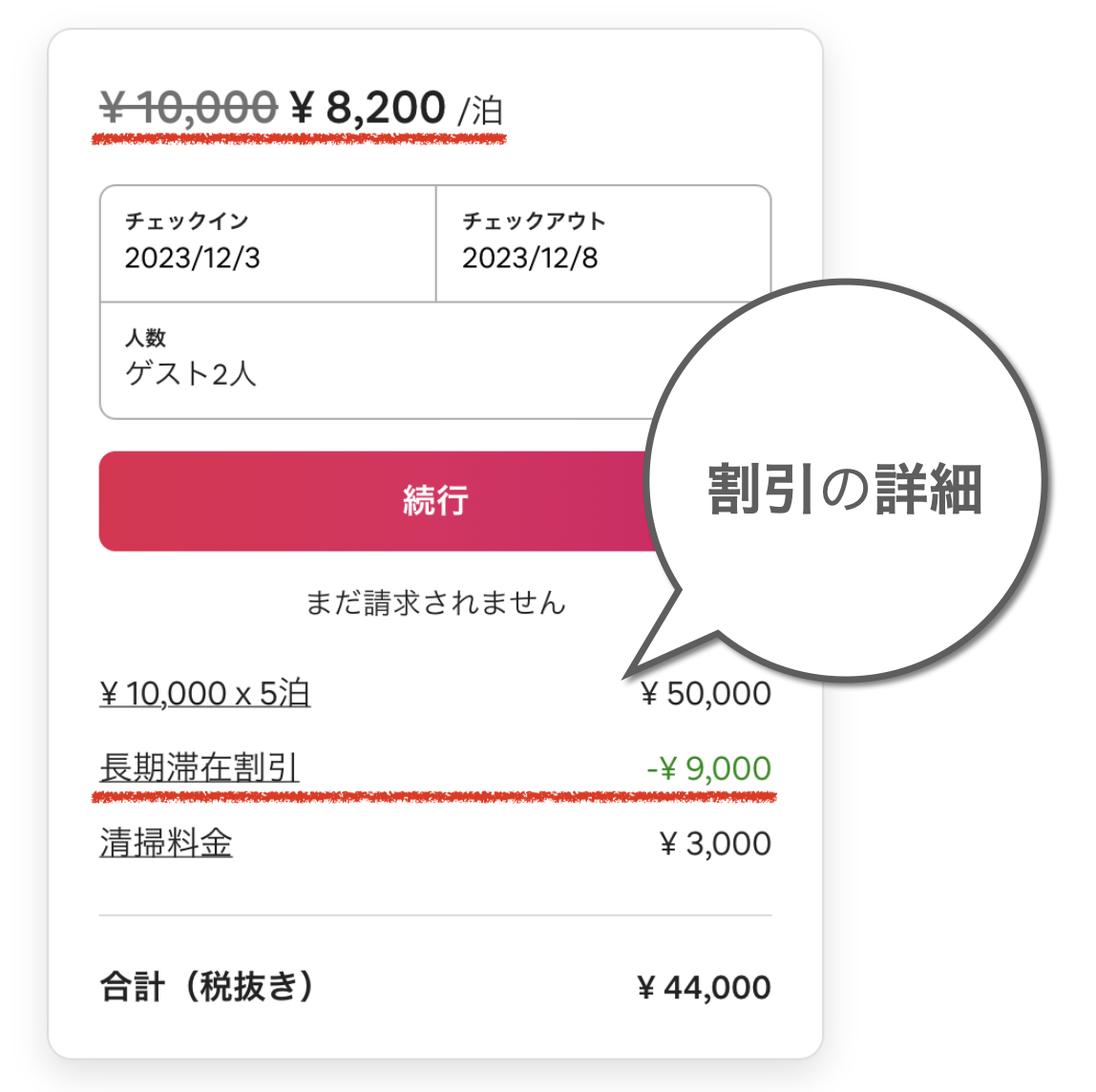Image resolution: width=1096 pixels, height=1092 pixels.
Task: Click the check-in date 2023/12/3
Action: (x=192, y=258)
